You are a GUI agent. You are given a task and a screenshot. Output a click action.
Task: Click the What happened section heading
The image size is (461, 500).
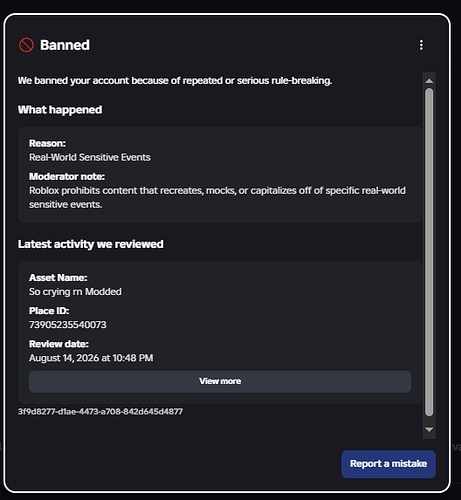point(60,110)
